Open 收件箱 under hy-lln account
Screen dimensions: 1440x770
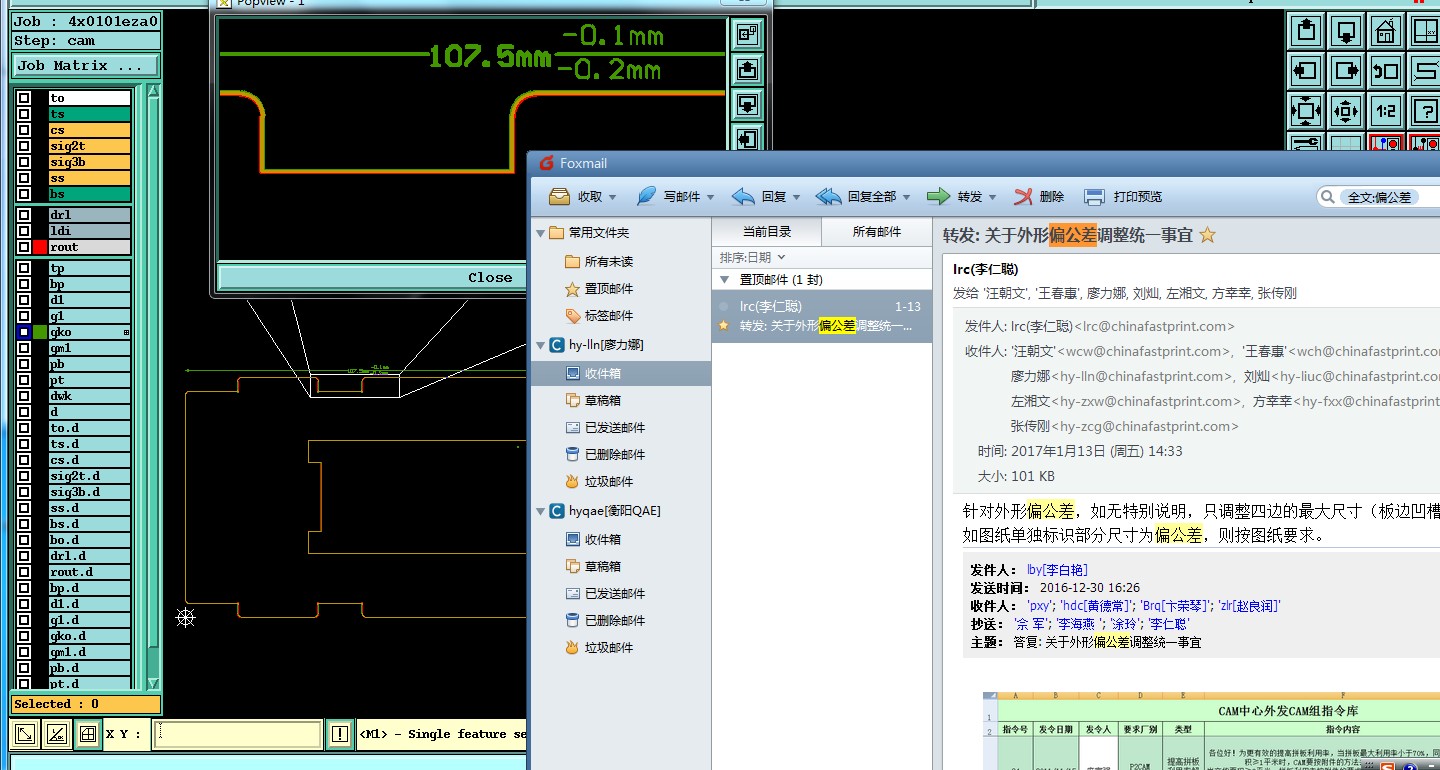[620, 373]
